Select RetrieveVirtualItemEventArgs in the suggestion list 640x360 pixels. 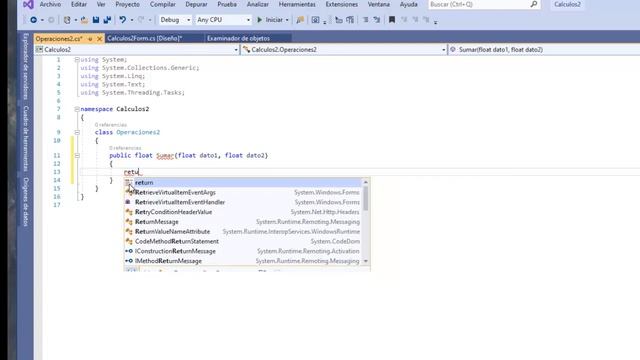pos(242,192)
